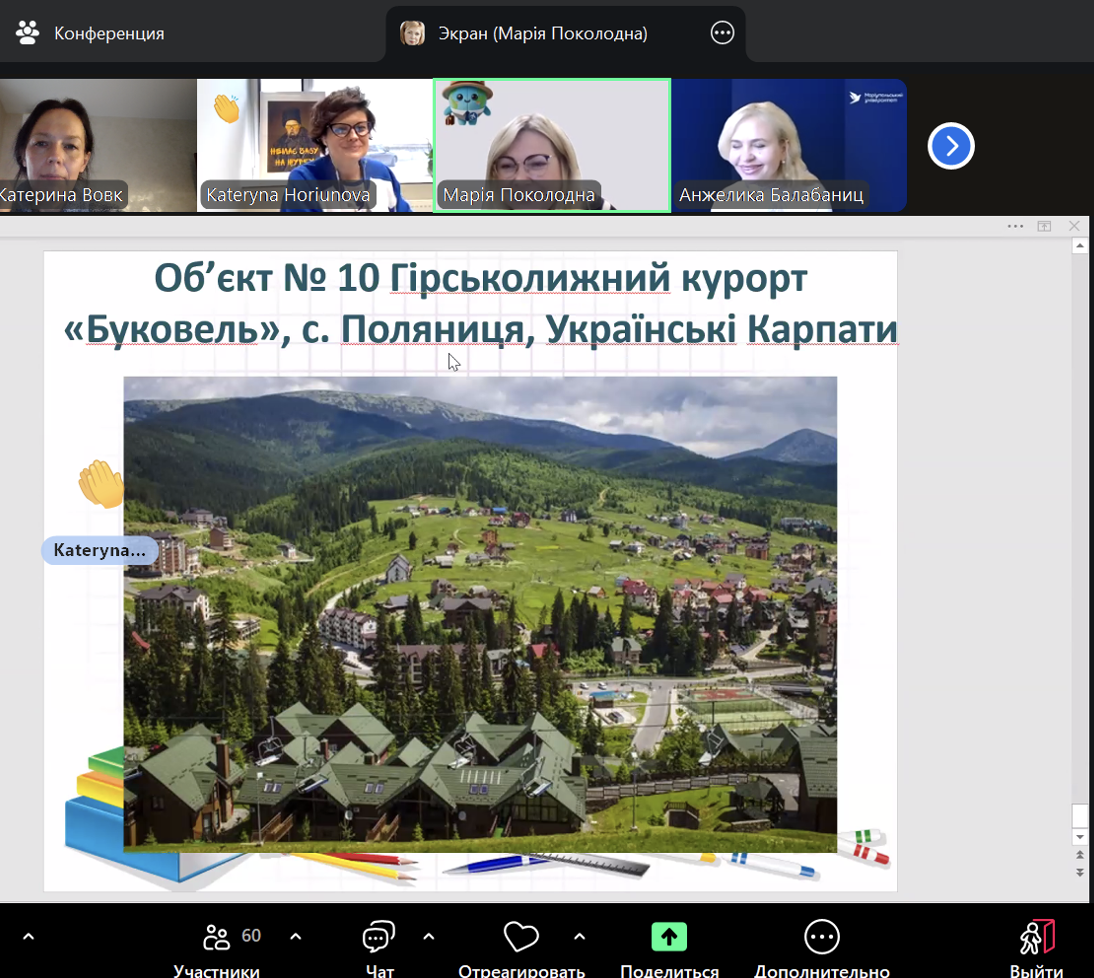1094x978 pixels.
Task: Click the Отреагировать heart reaction icon
Action: pyautogui.click(x=520, y=938)
